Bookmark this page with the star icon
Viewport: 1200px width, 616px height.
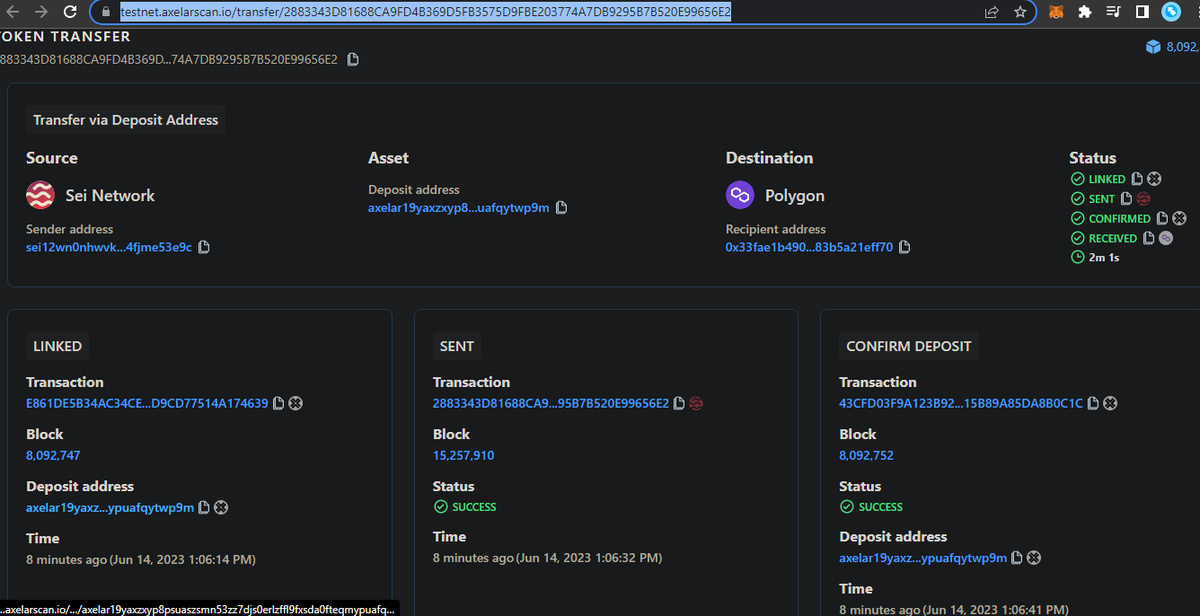point(1020,12)
